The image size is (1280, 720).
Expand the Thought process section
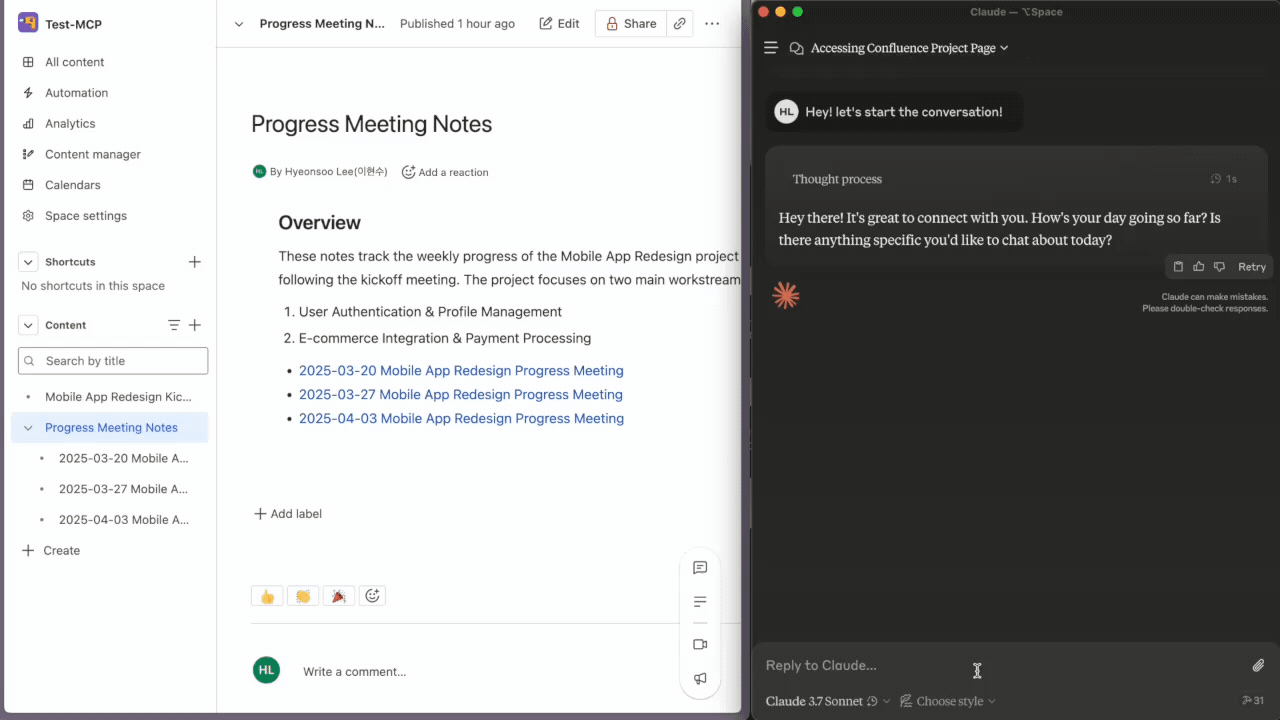coord(837,179)
